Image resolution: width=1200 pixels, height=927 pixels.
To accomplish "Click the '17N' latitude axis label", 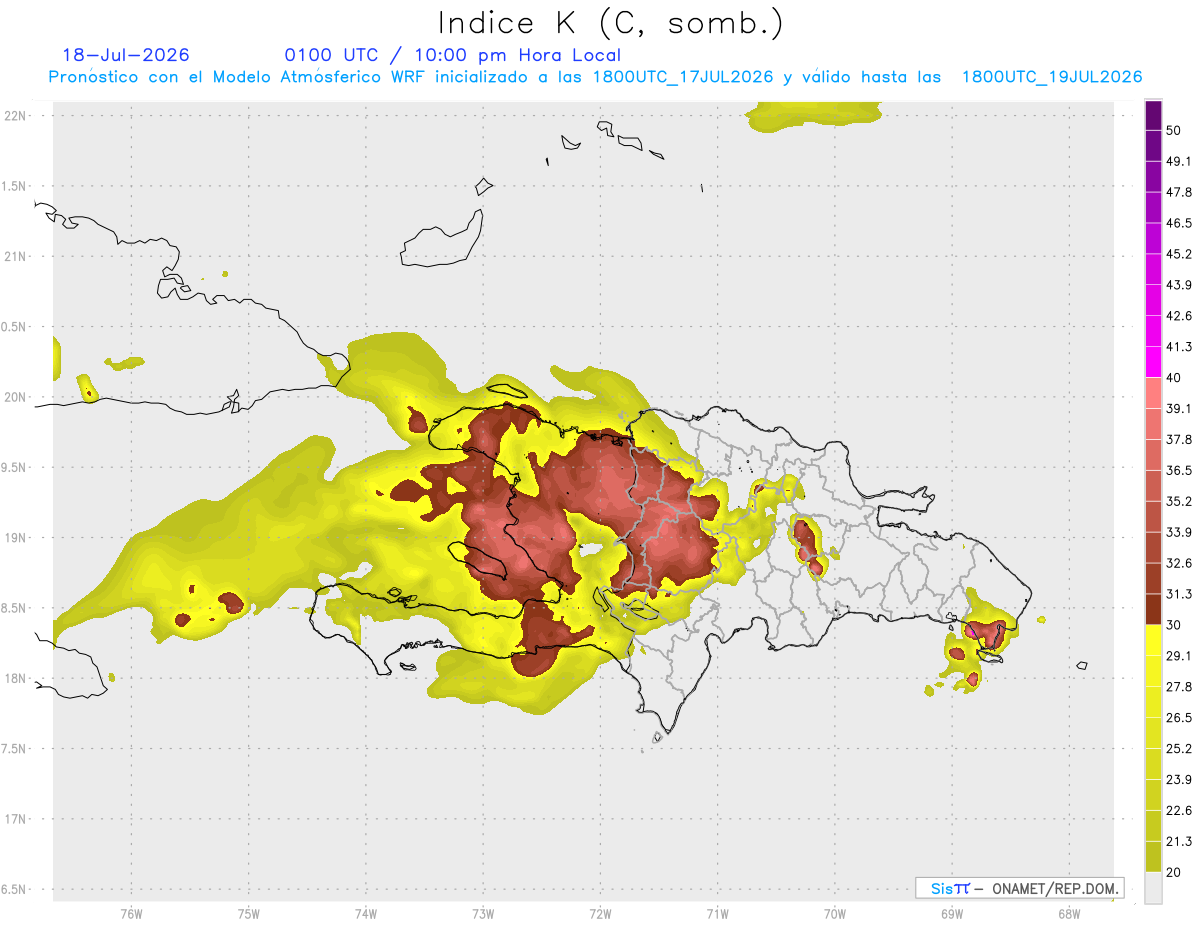I will pyautogui.click(x=15, y=819).
